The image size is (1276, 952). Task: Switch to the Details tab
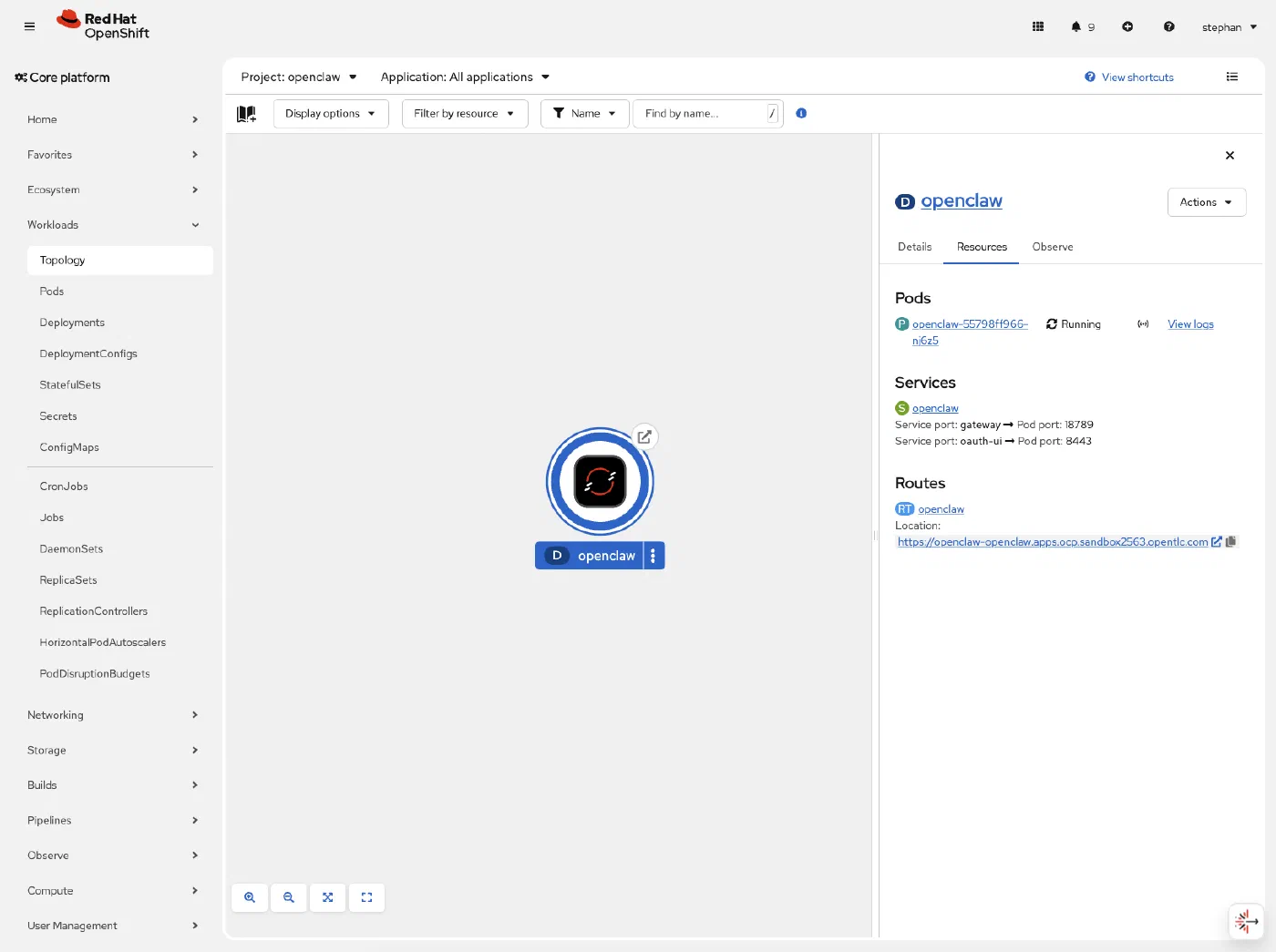914,247
